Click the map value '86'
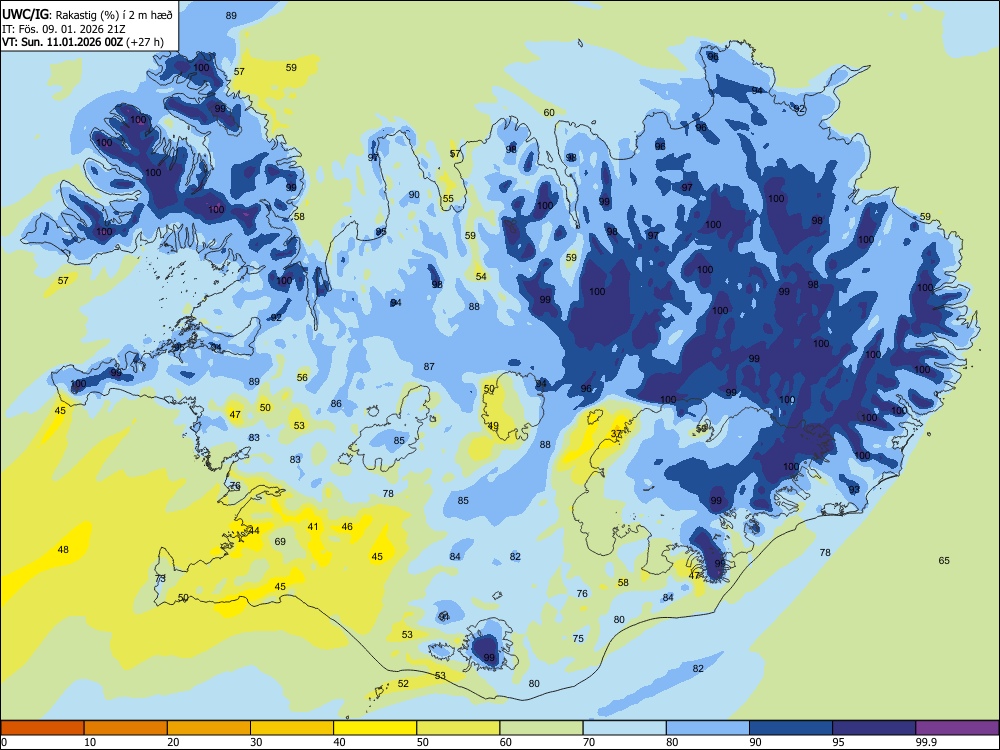Image resolution: width=1000 pixels, height=750 pixels. point(336,404)
